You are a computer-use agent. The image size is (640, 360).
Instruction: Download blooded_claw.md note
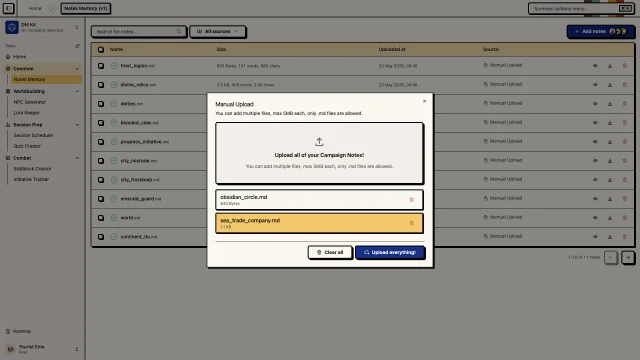pyautogui.click(x=610, y=122)
